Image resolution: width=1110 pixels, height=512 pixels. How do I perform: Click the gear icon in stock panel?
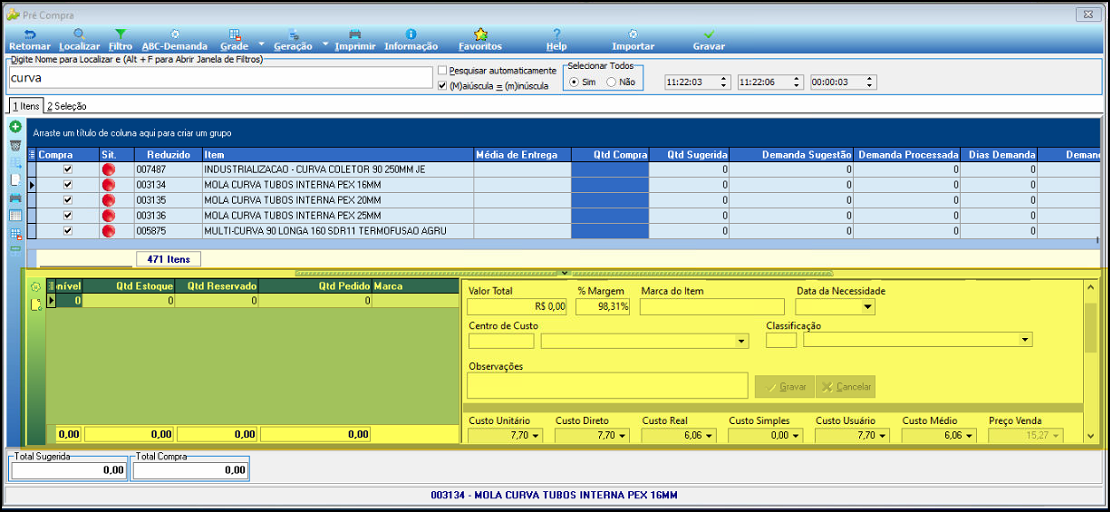[35, 287]
